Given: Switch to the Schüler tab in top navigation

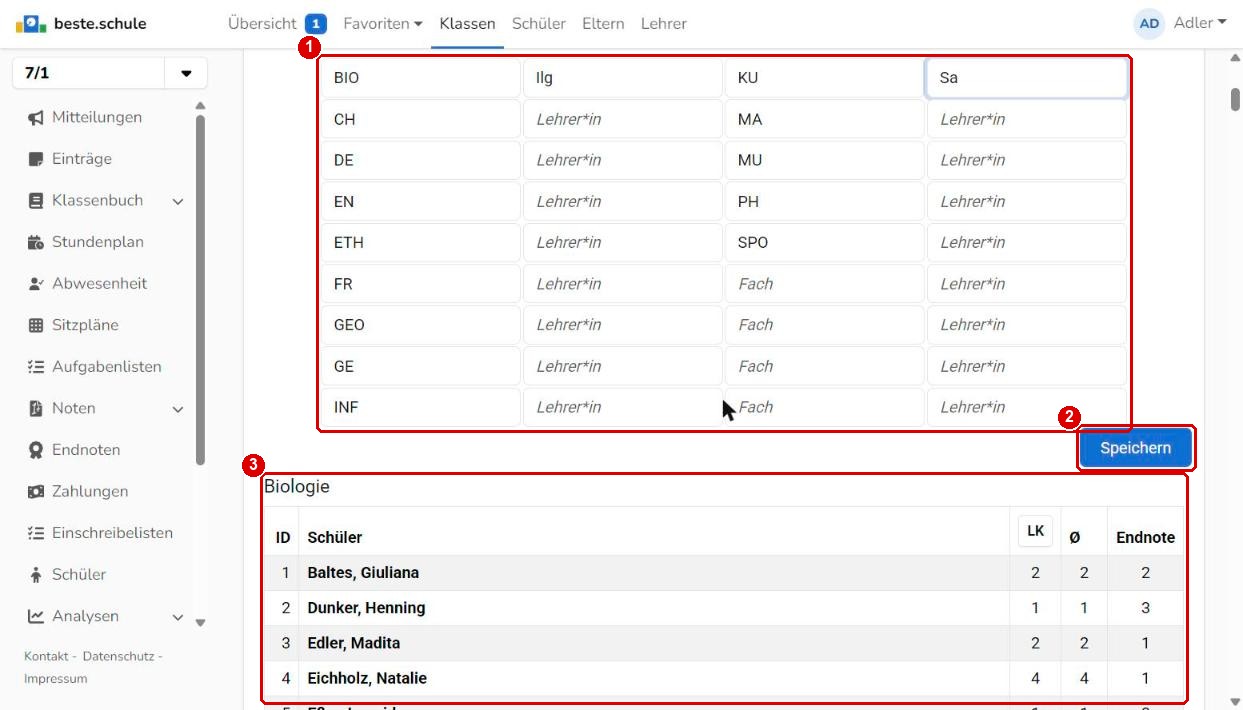Looking at the screenshot, I should point(539,23).
